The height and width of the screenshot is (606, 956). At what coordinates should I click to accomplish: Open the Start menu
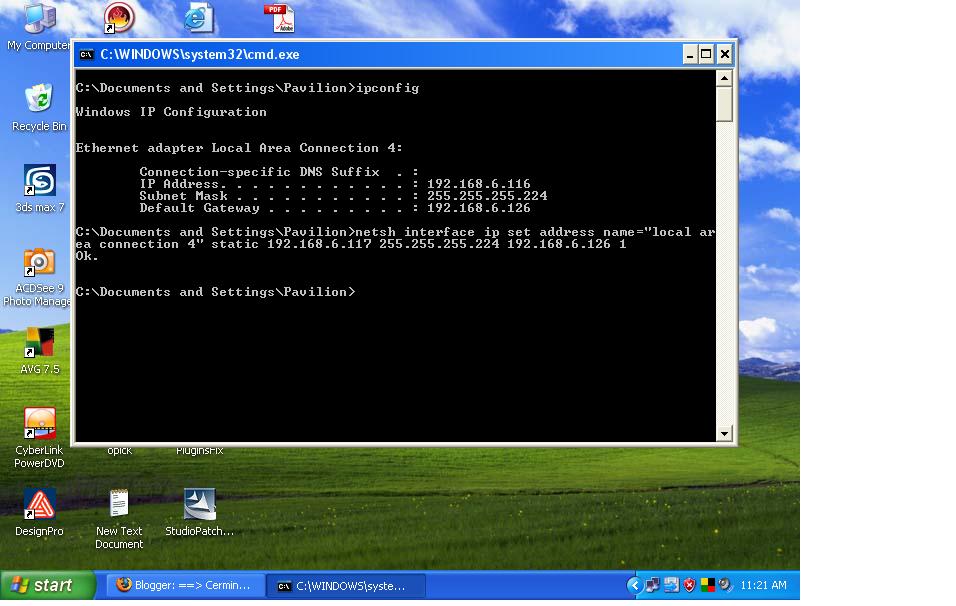click(x=48, y=585)
